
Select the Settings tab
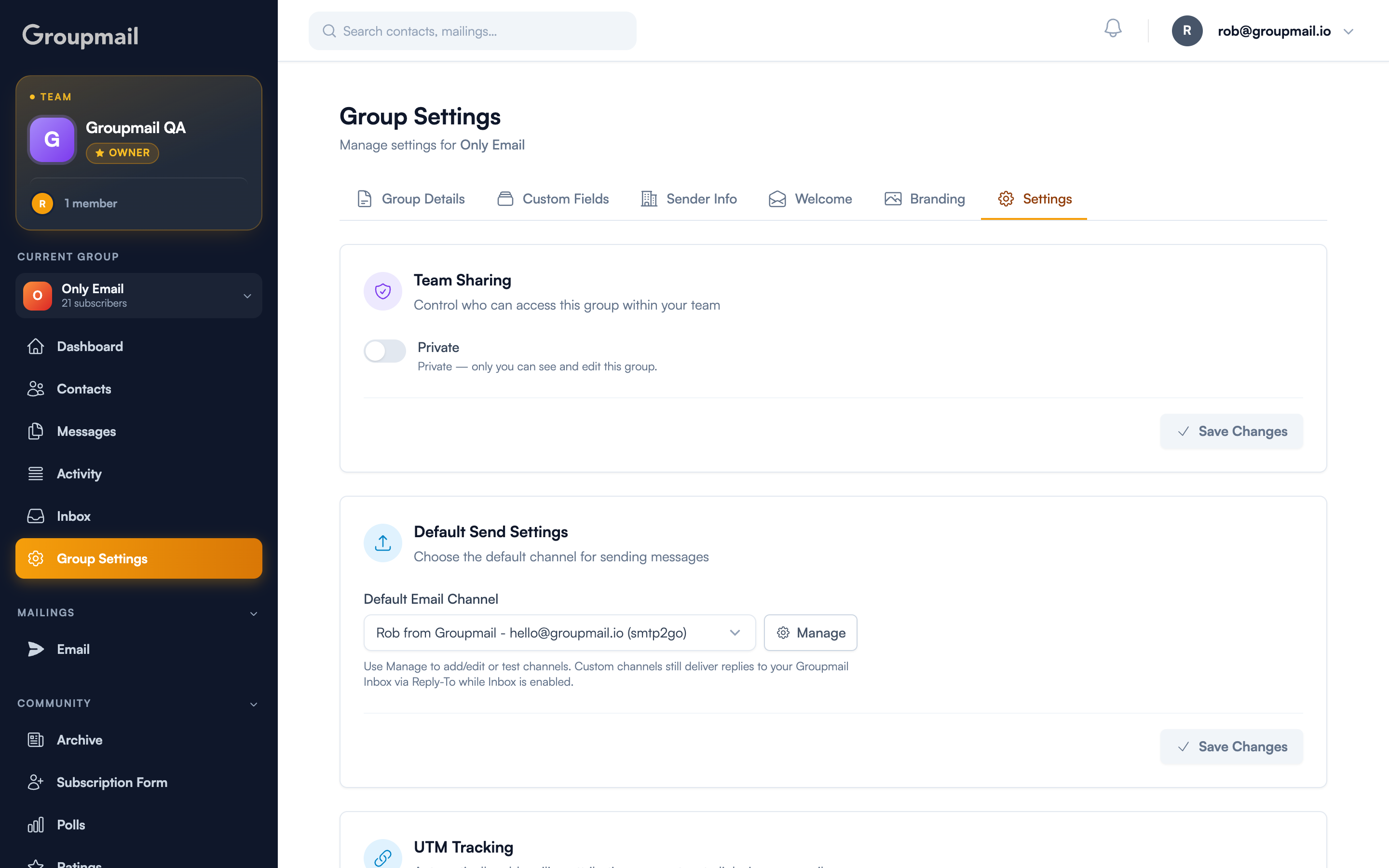[1035, 199]
